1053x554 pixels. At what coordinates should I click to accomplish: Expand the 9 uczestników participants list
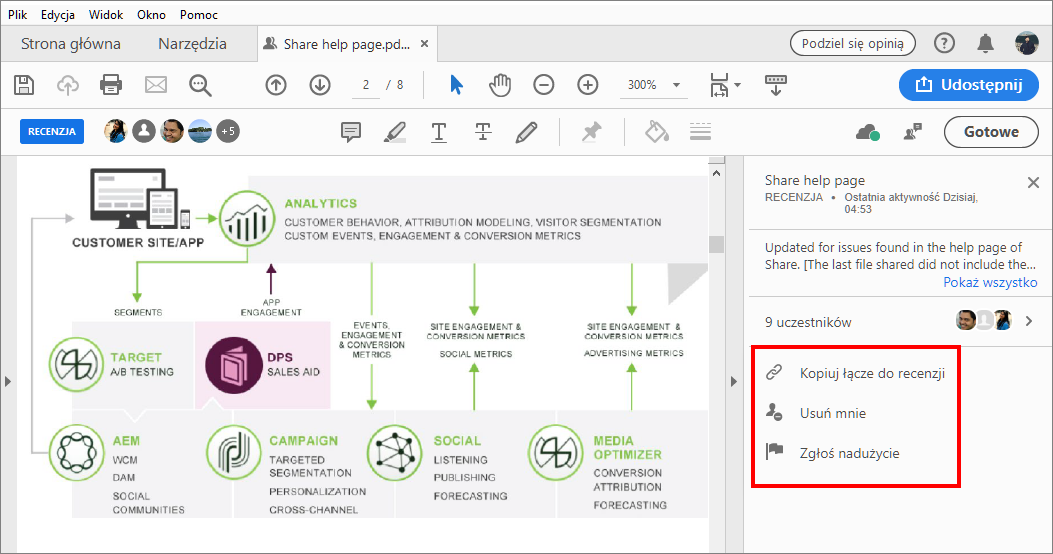(1029, 322)
